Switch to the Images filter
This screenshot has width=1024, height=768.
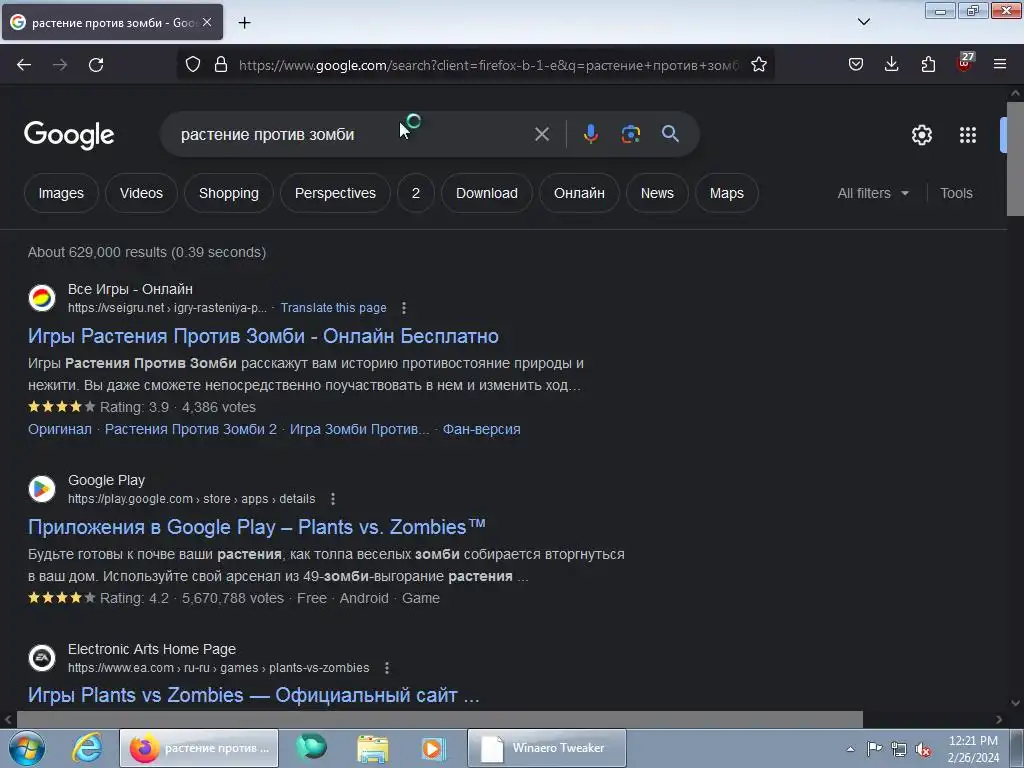tap(61, 193)
